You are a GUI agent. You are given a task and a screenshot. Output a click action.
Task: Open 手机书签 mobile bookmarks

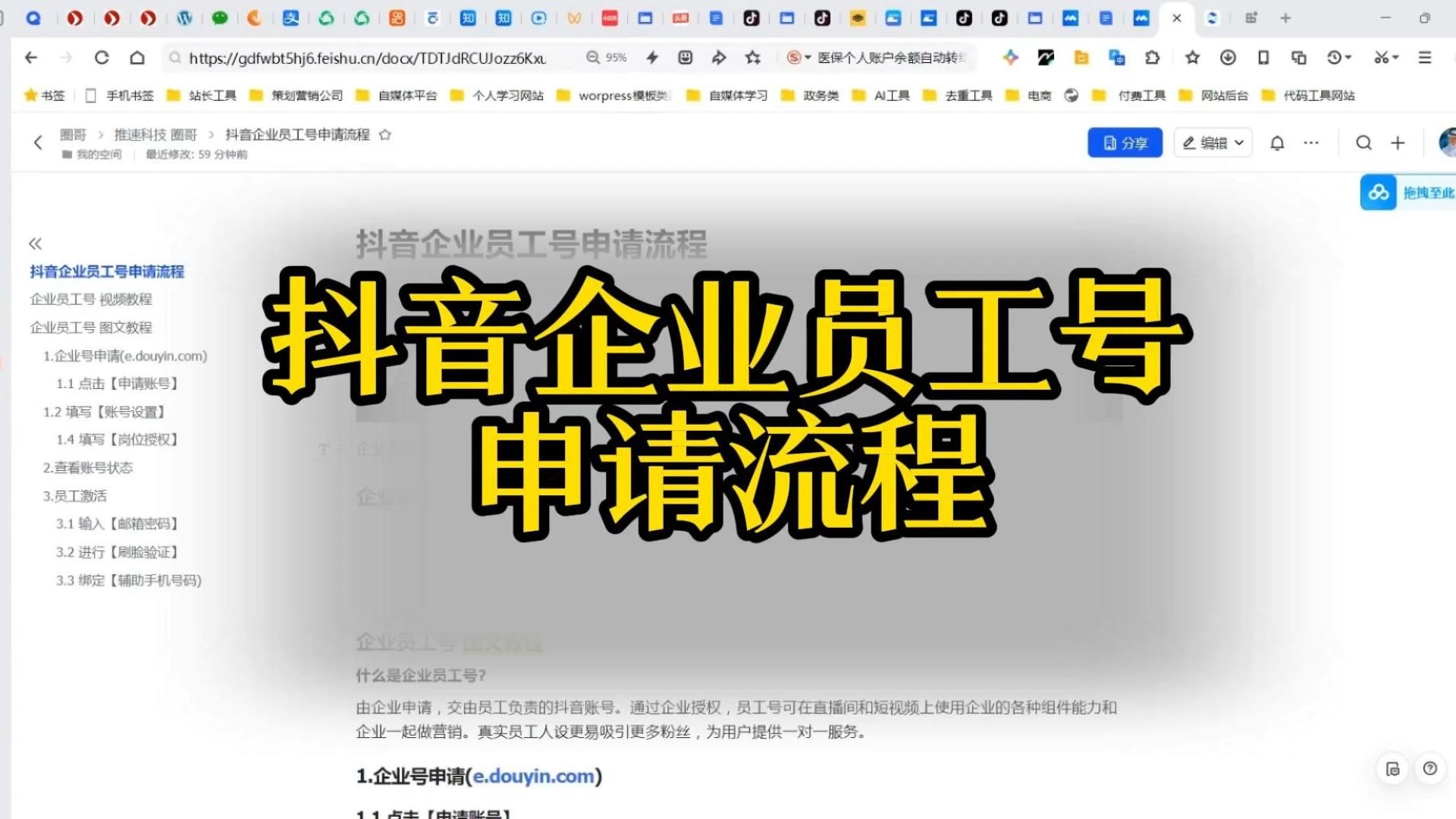click(x=120, y=96)
